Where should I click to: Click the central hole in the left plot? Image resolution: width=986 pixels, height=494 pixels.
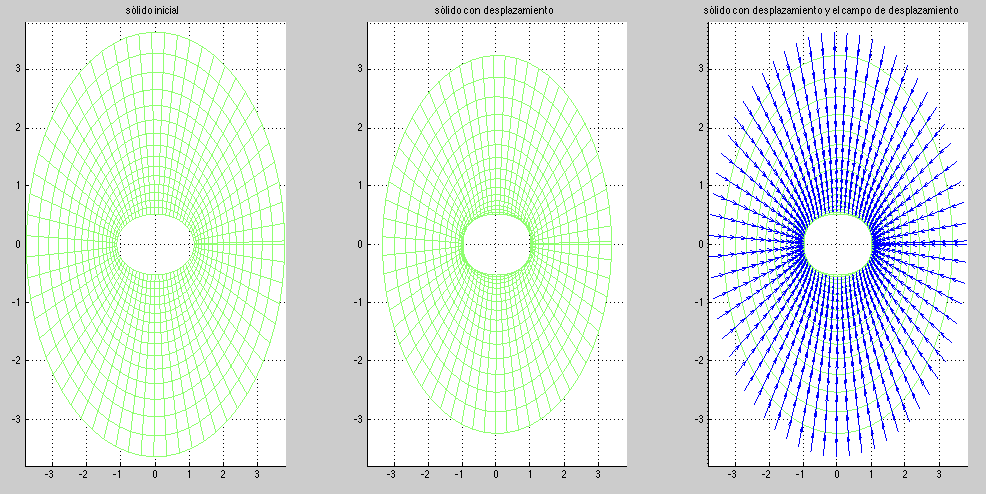tap(155, 244)
